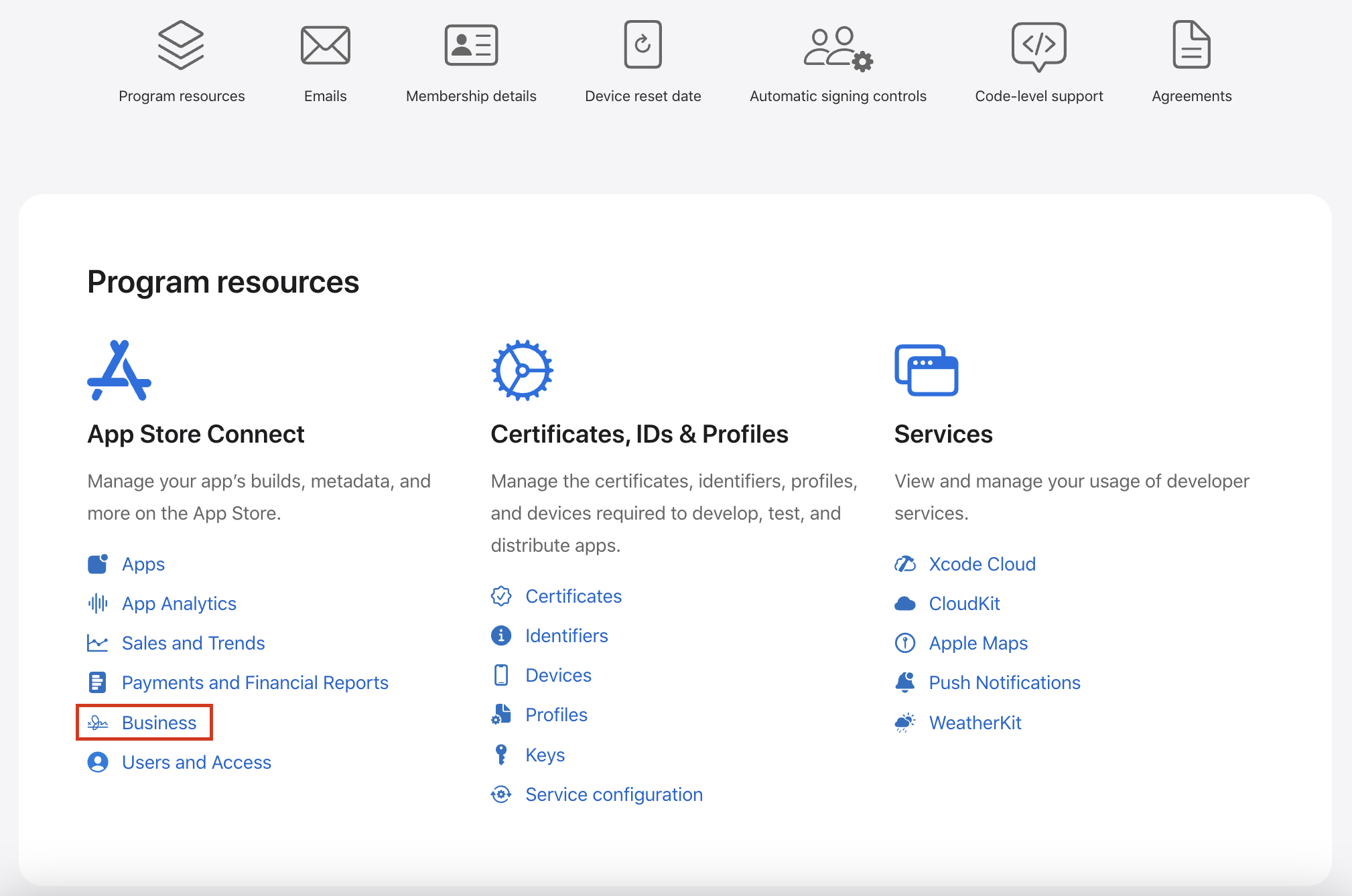
Task: Open the Identifiers link
Action: [566, 636]
